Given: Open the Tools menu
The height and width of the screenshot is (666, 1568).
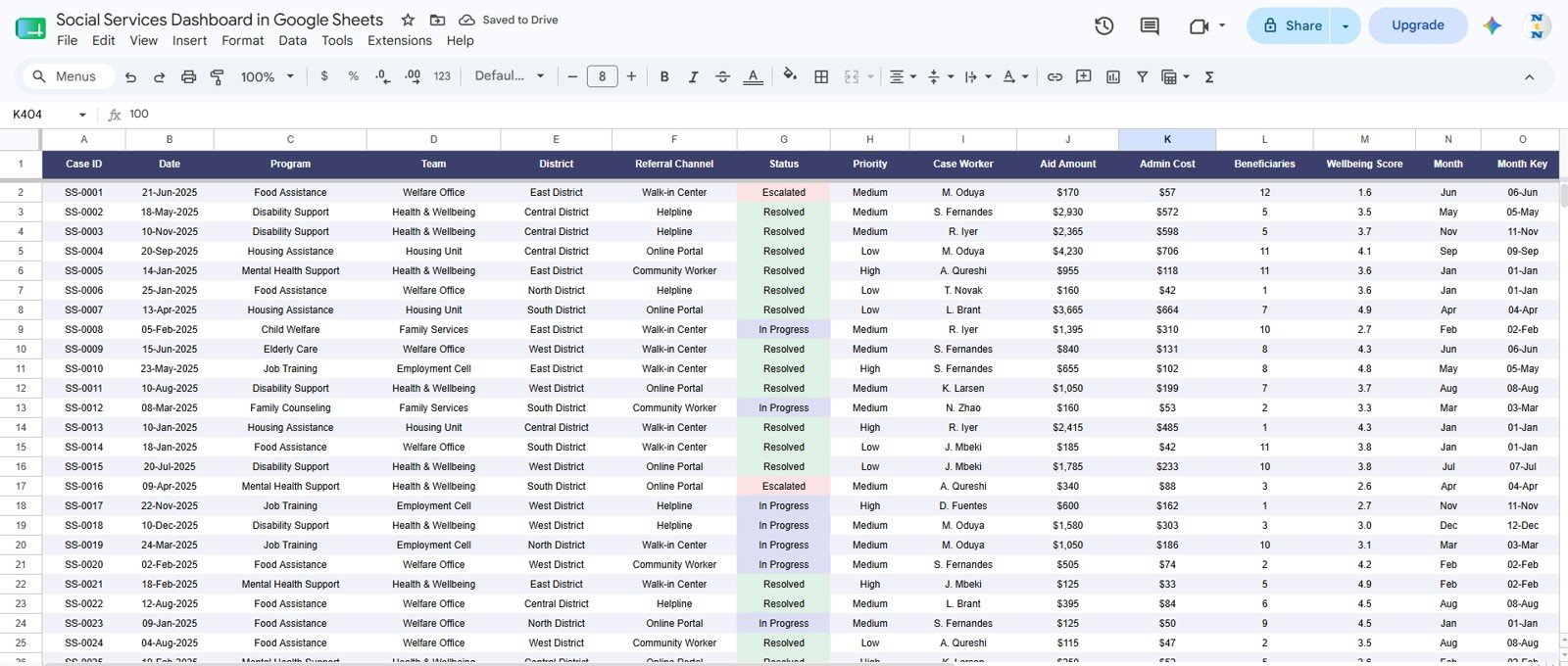Looking at the screenshot, I should tap(336, 41).
